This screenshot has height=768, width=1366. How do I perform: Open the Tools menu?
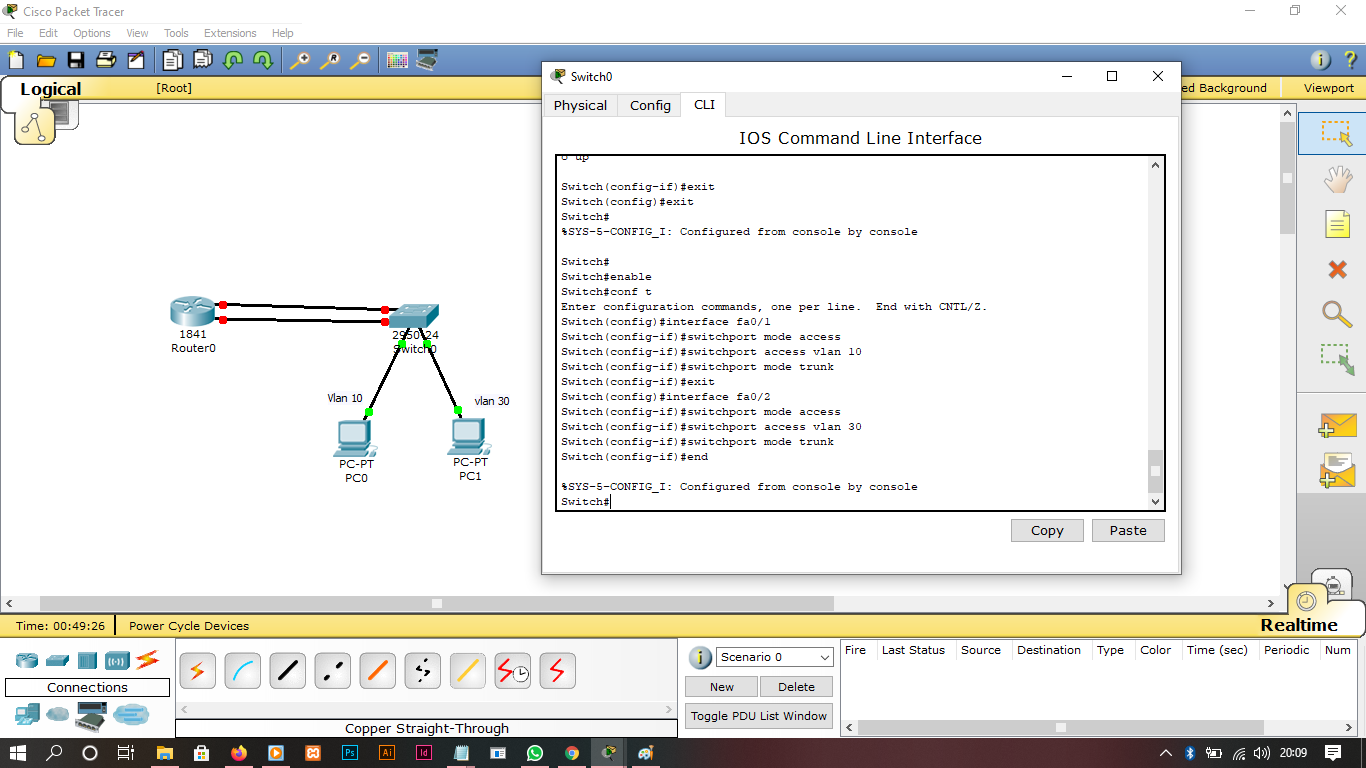pyautogui.click(x=176, y=33)
